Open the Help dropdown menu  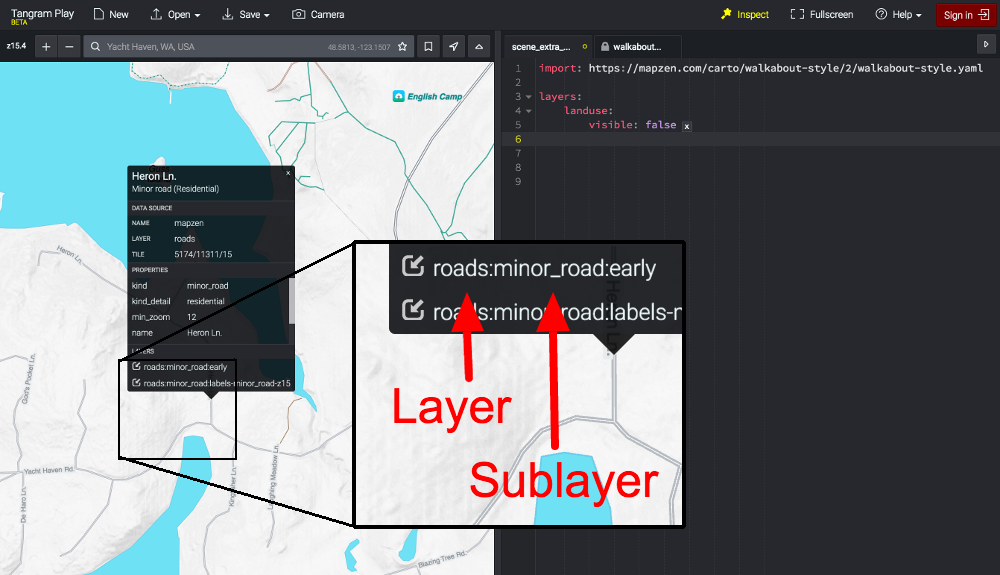pyautogui.click(x=898, y=14)
